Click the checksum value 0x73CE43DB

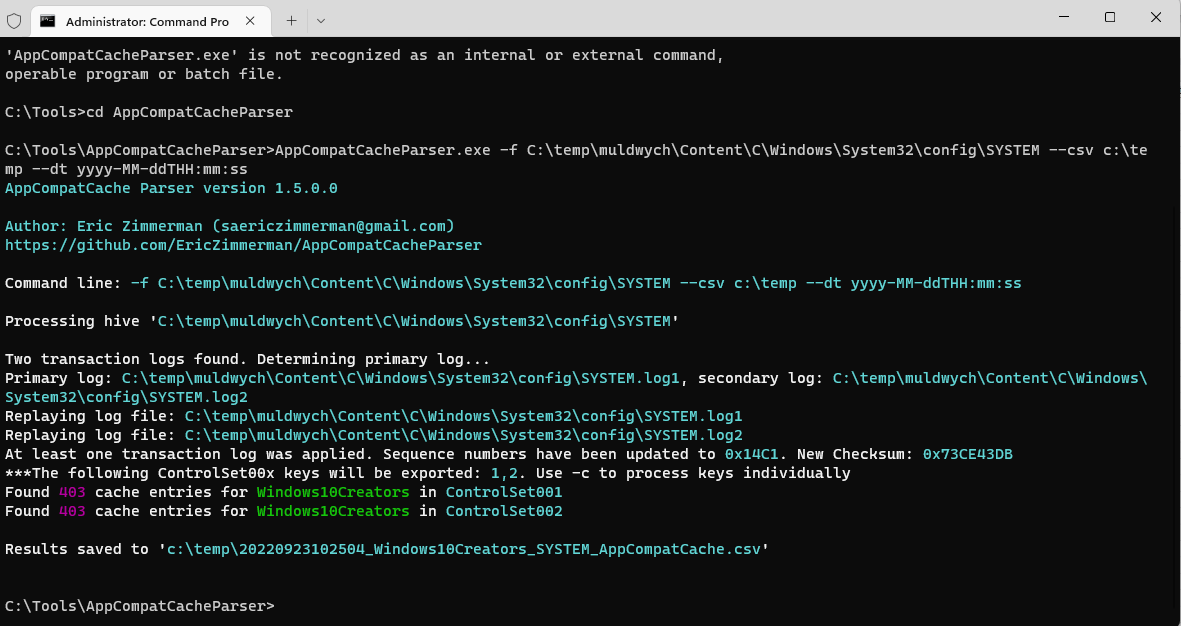coord(968,453)
